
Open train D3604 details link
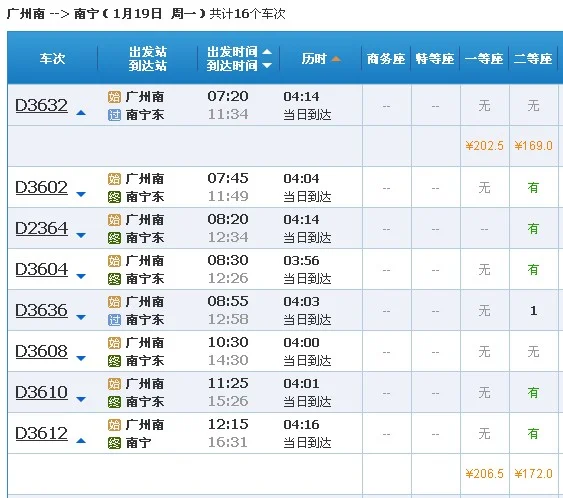click(x=41, y=269)
